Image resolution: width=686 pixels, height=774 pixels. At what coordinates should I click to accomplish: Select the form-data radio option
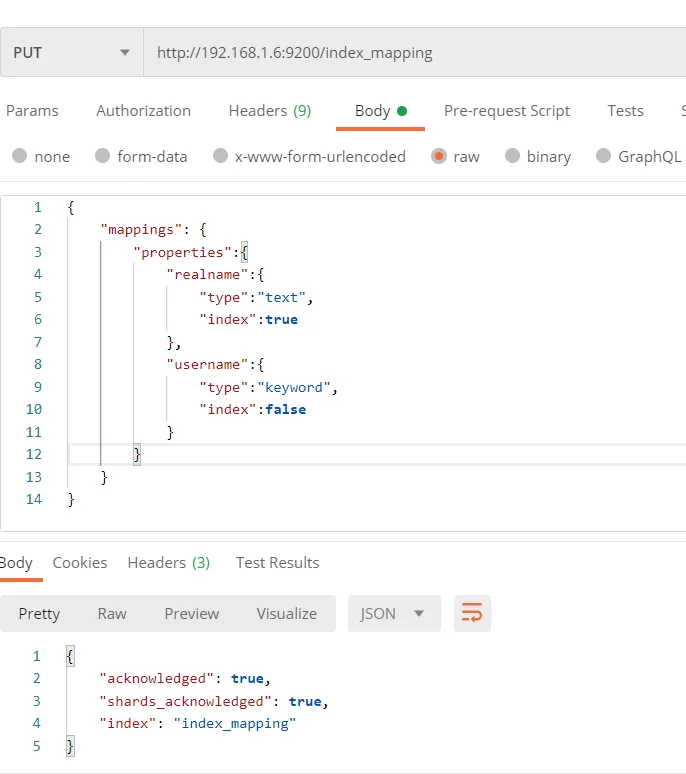tap(103, 156)
